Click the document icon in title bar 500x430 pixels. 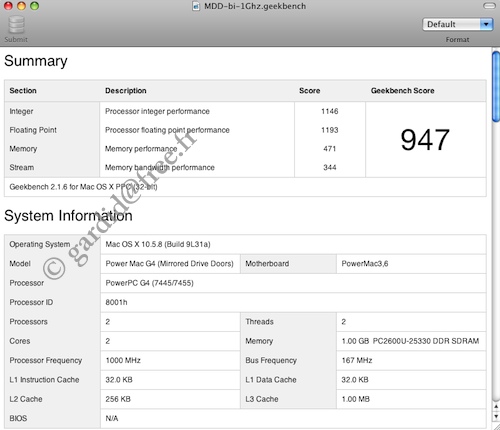pyautogui.click(x=196, y=6)
